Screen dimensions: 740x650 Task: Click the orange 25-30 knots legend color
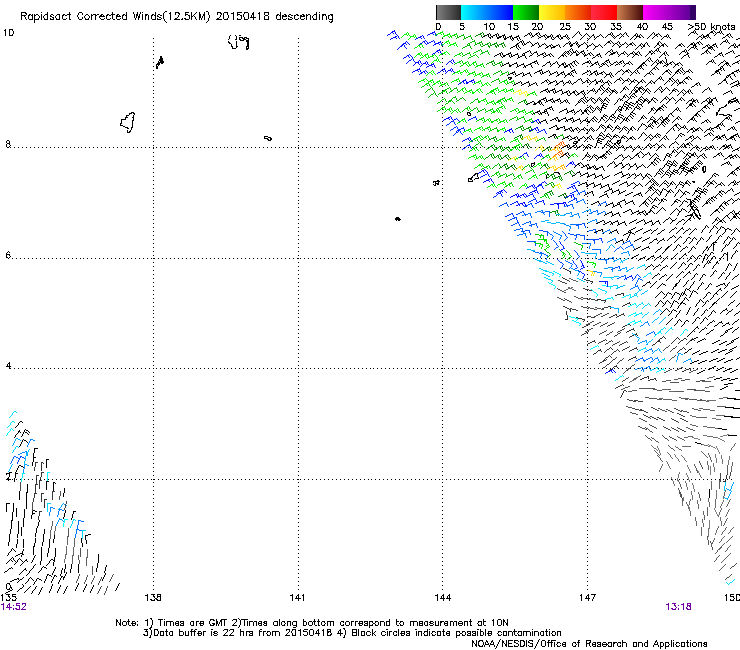[x=578, y=12]
